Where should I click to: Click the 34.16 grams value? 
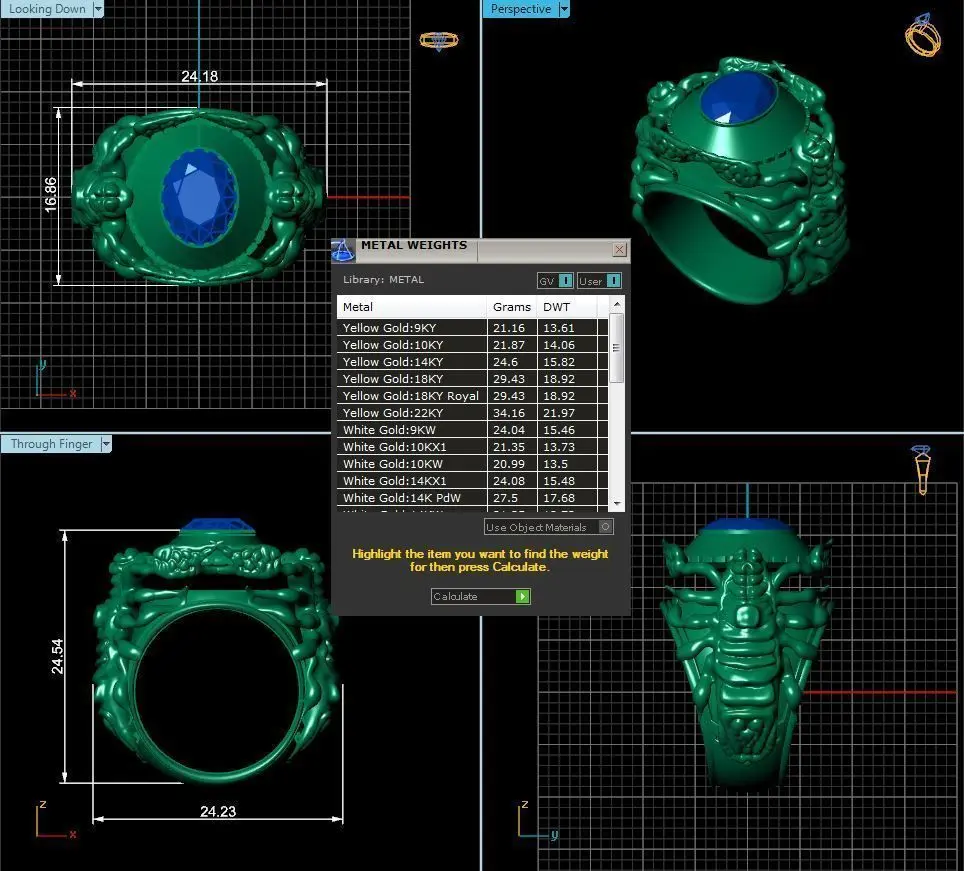click(x=508, y=413)
